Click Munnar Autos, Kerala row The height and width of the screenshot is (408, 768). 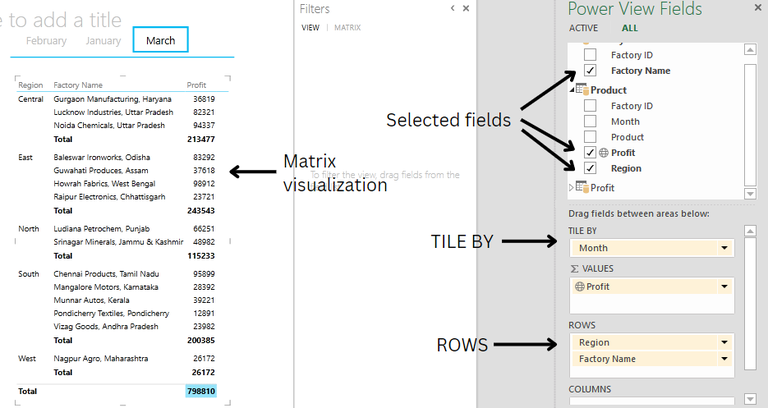(92, 300)
